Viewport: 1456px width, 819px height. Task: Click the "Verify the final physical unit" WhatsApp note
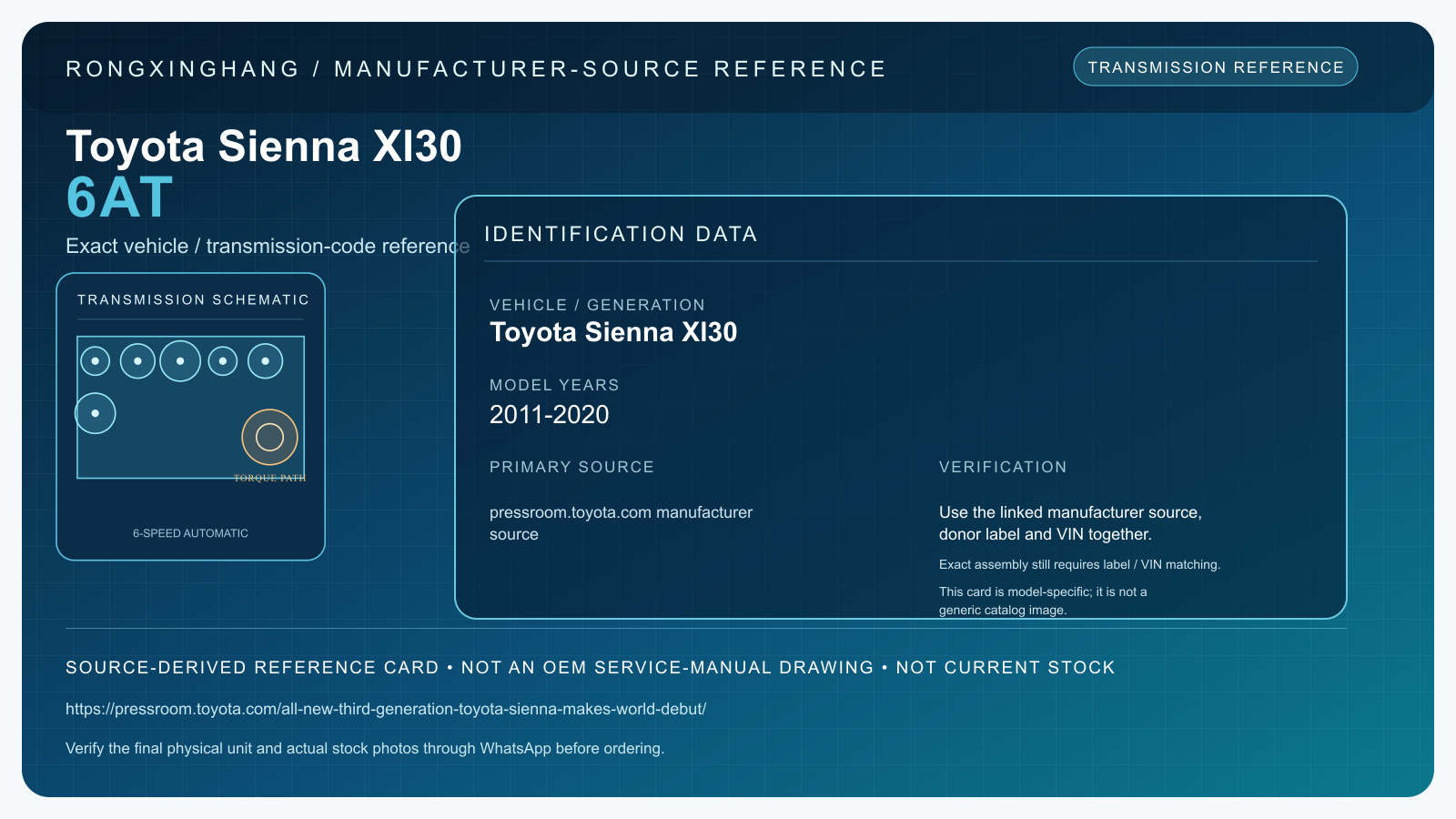[365, 748]
